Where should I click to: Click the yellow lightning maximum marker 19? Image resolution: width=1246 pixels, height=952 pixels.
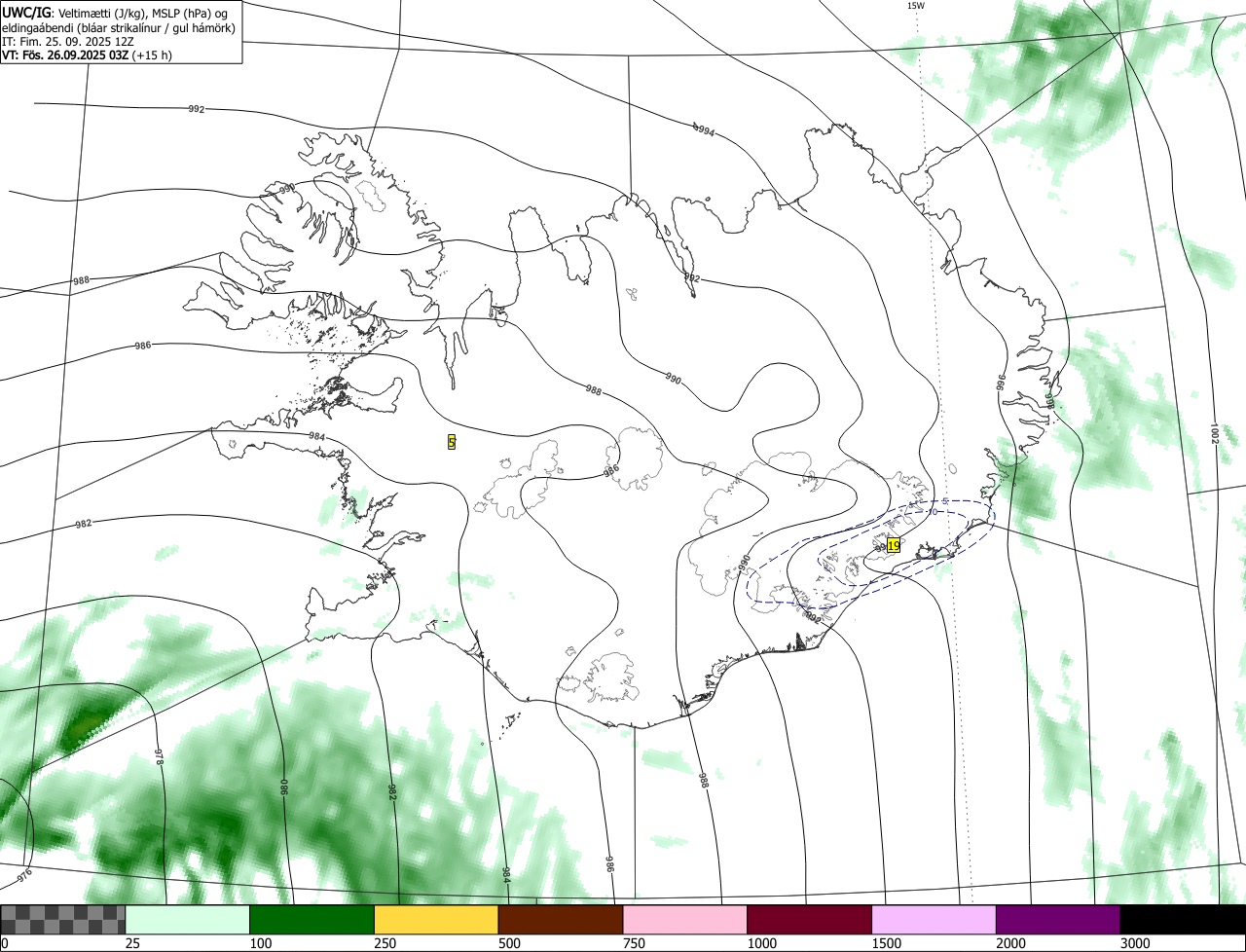[x=894, y=546]
